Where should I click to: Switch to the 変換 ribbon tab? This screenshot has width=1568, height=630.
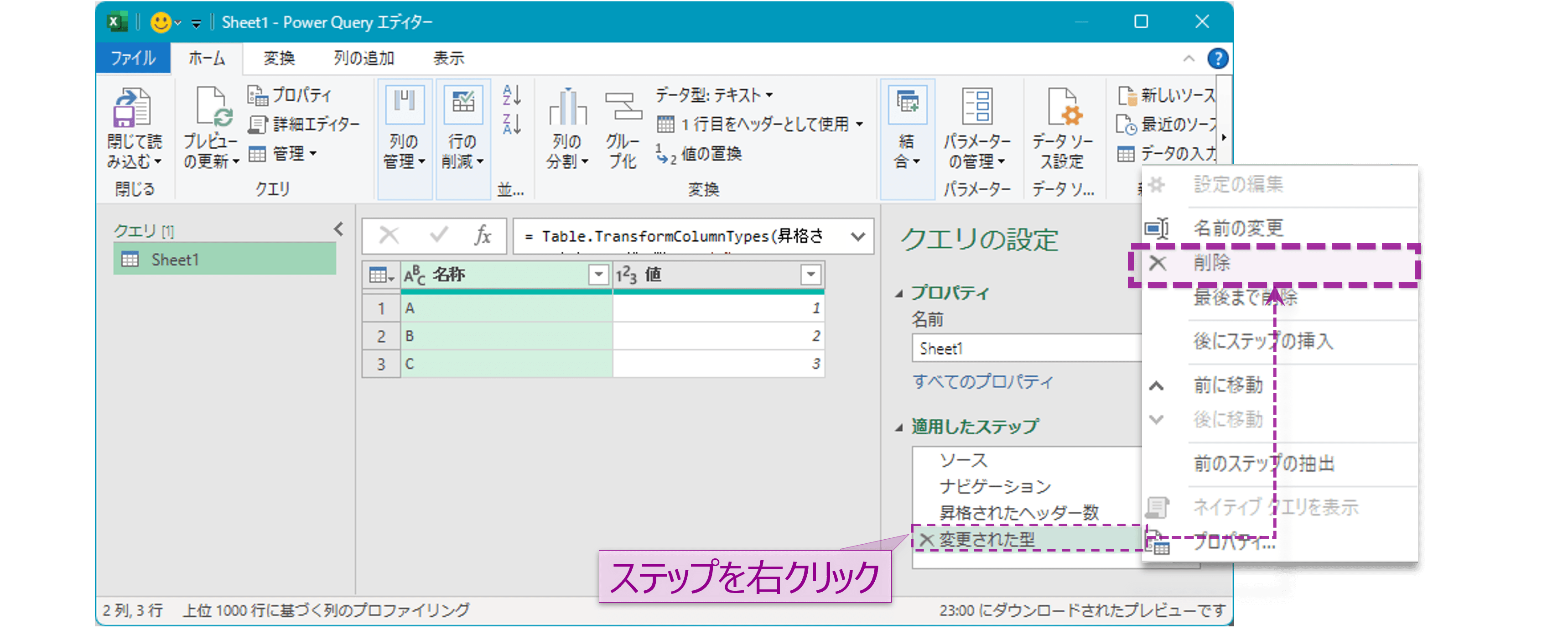point(279,58)
